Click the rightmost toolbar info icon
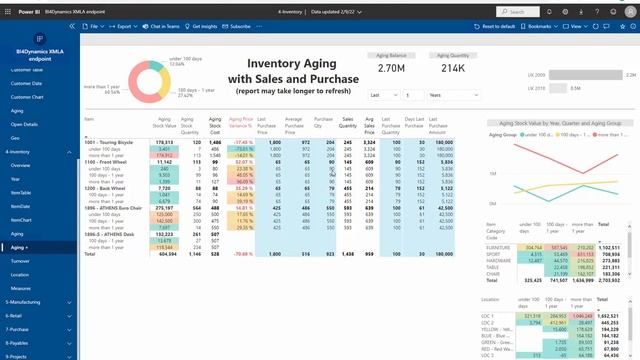 coord(633,26)
